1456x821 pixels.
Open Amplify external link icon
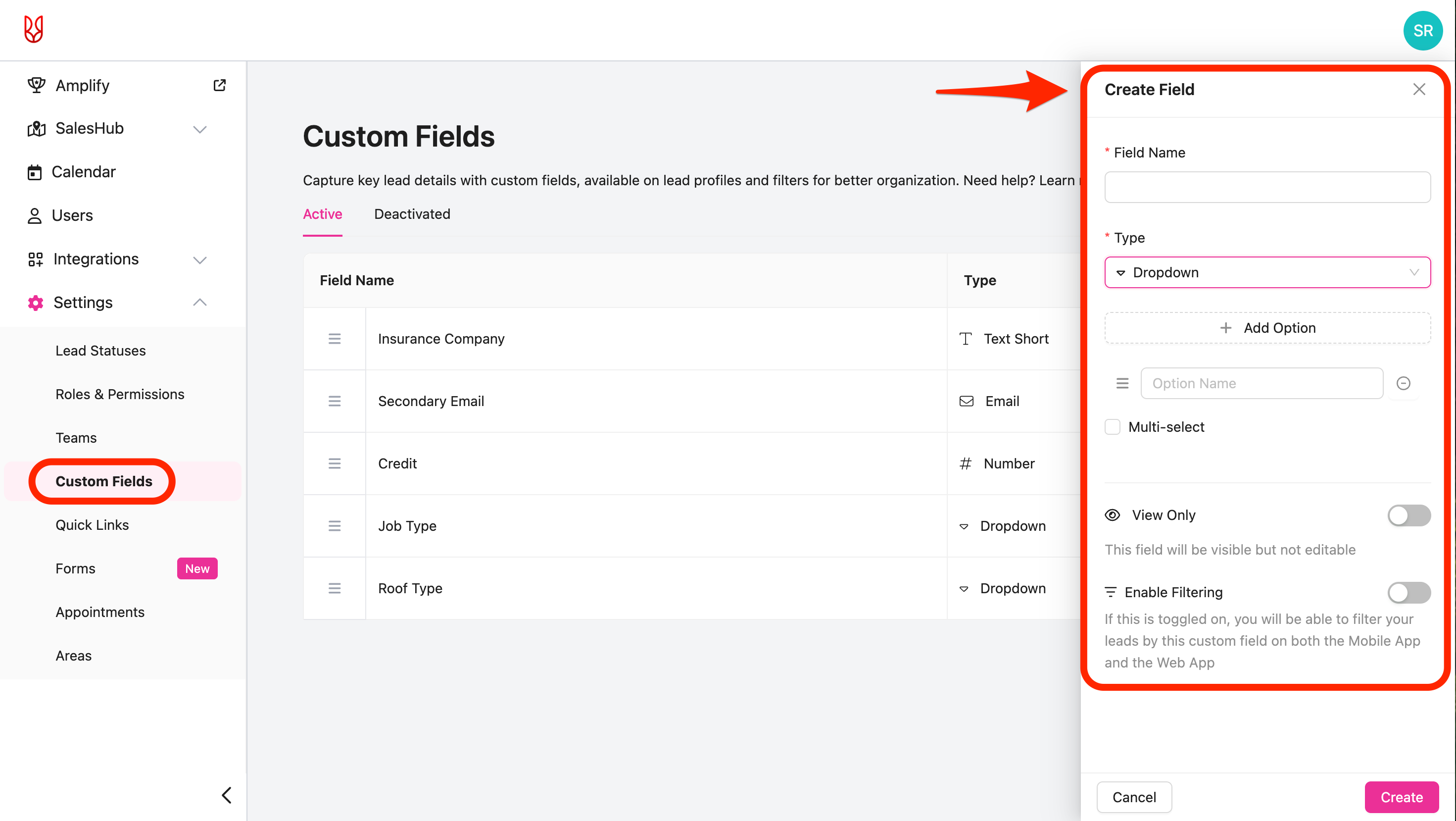tap(219, 85)
